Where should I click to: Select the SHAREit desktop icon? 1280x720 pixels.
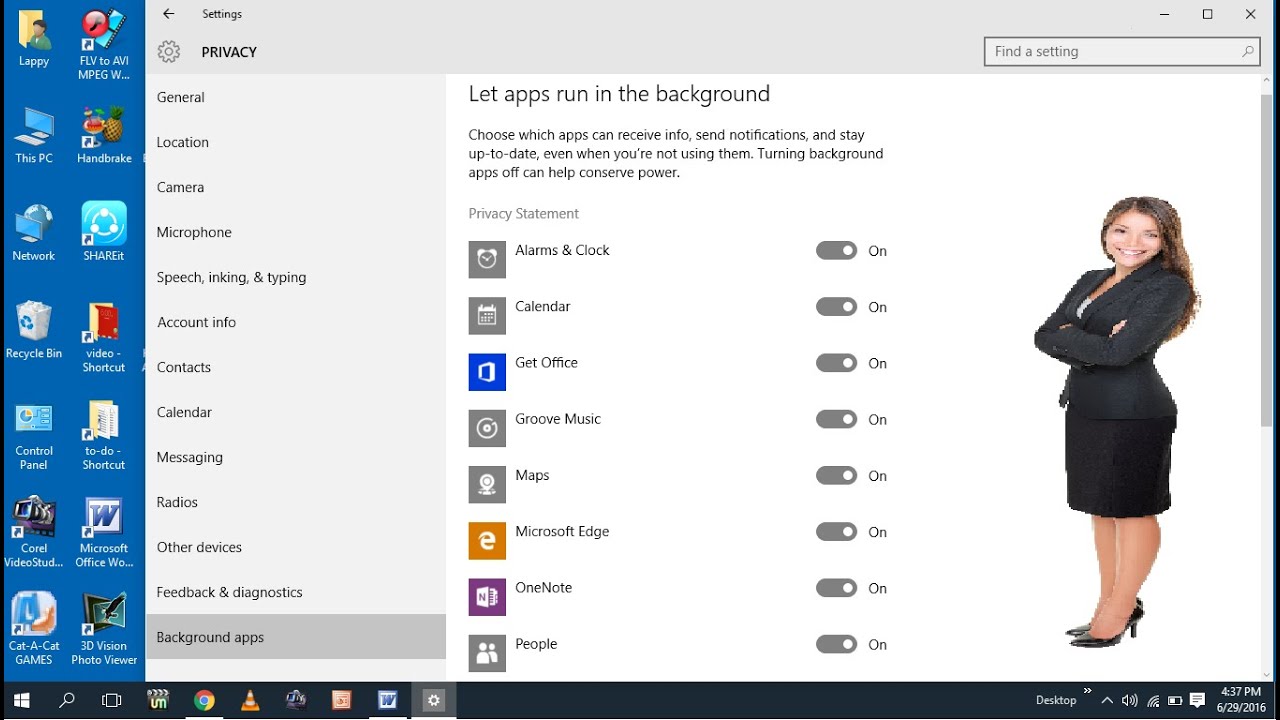click(104, 232)
